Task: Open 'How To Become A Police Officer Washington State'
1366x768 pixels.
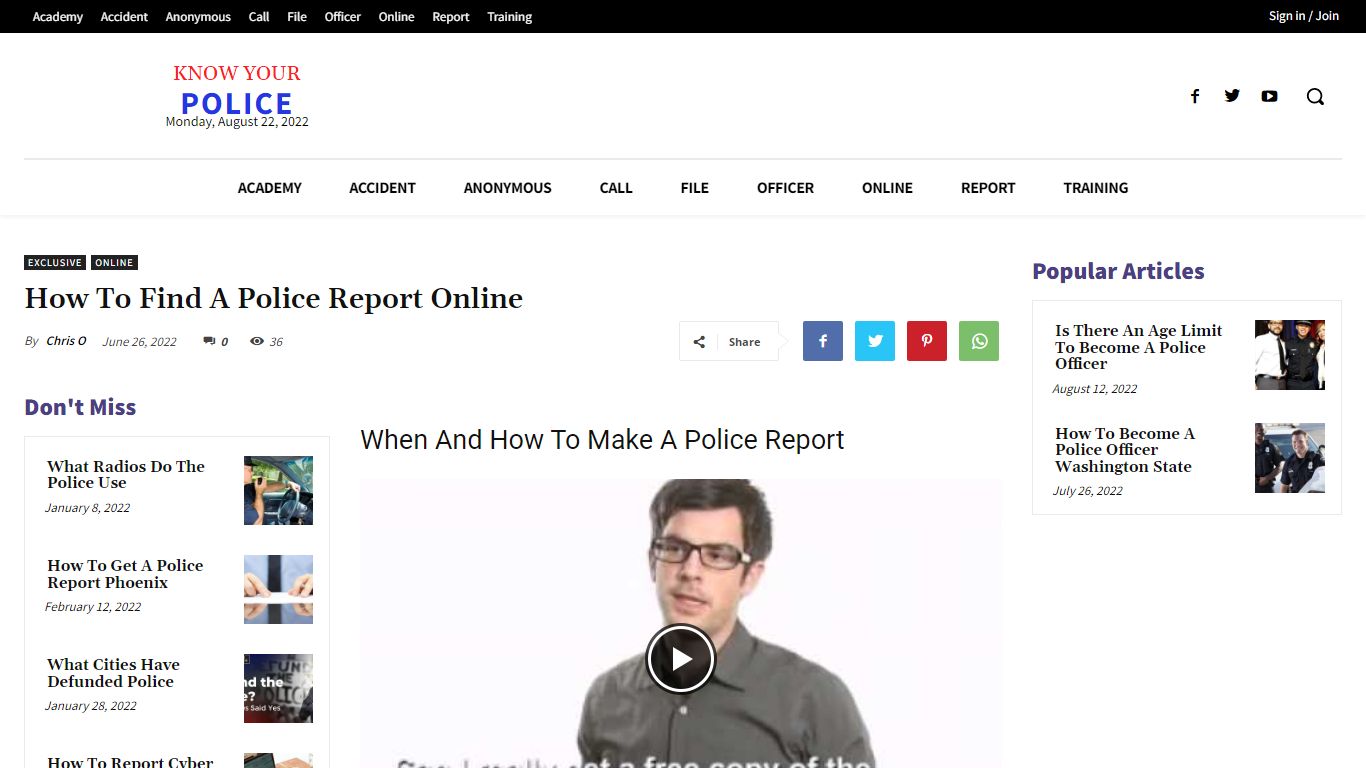Action: (x=1125, y=450)
